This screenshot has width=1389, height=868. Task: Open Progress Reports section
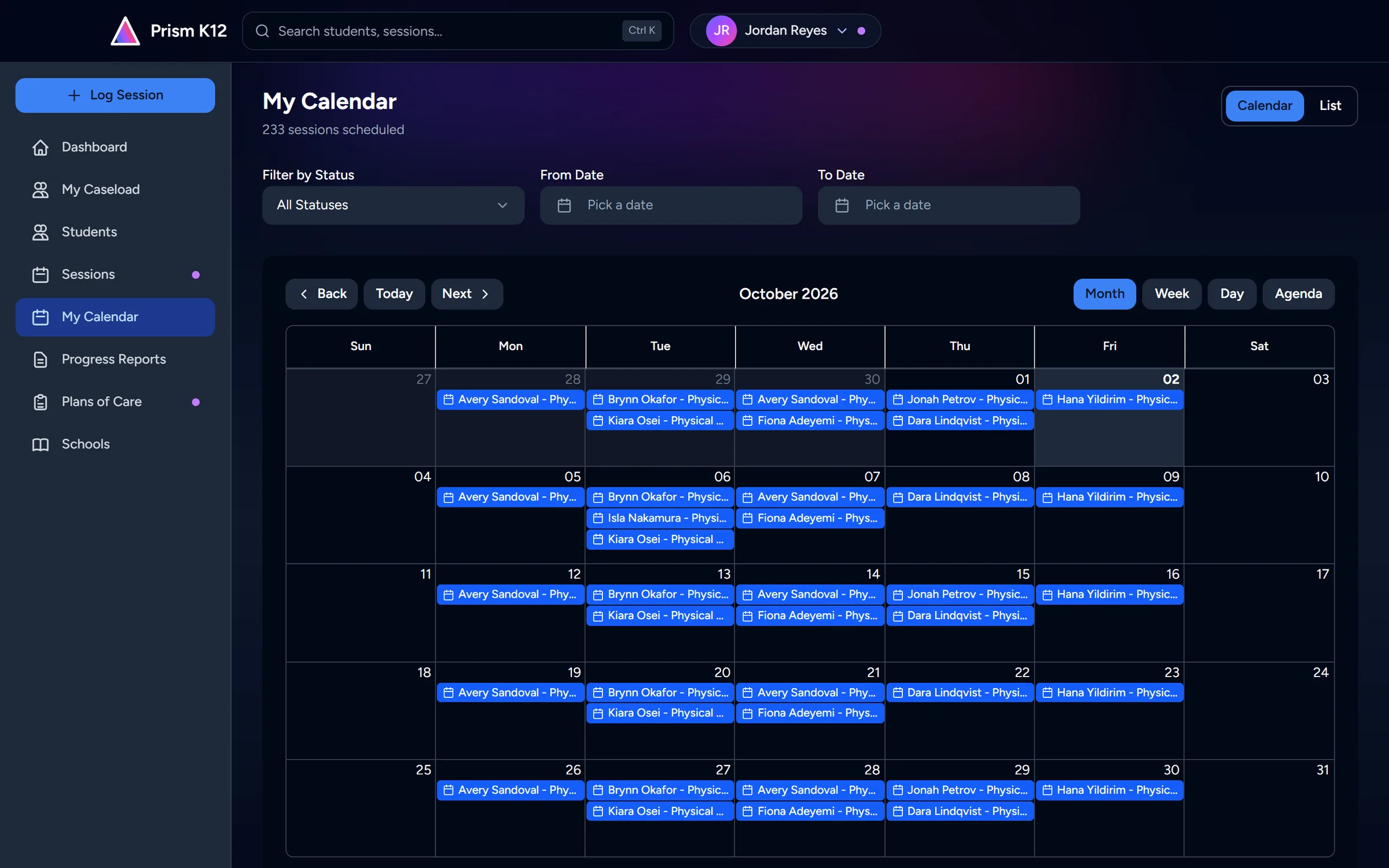(x=115, y=359)
